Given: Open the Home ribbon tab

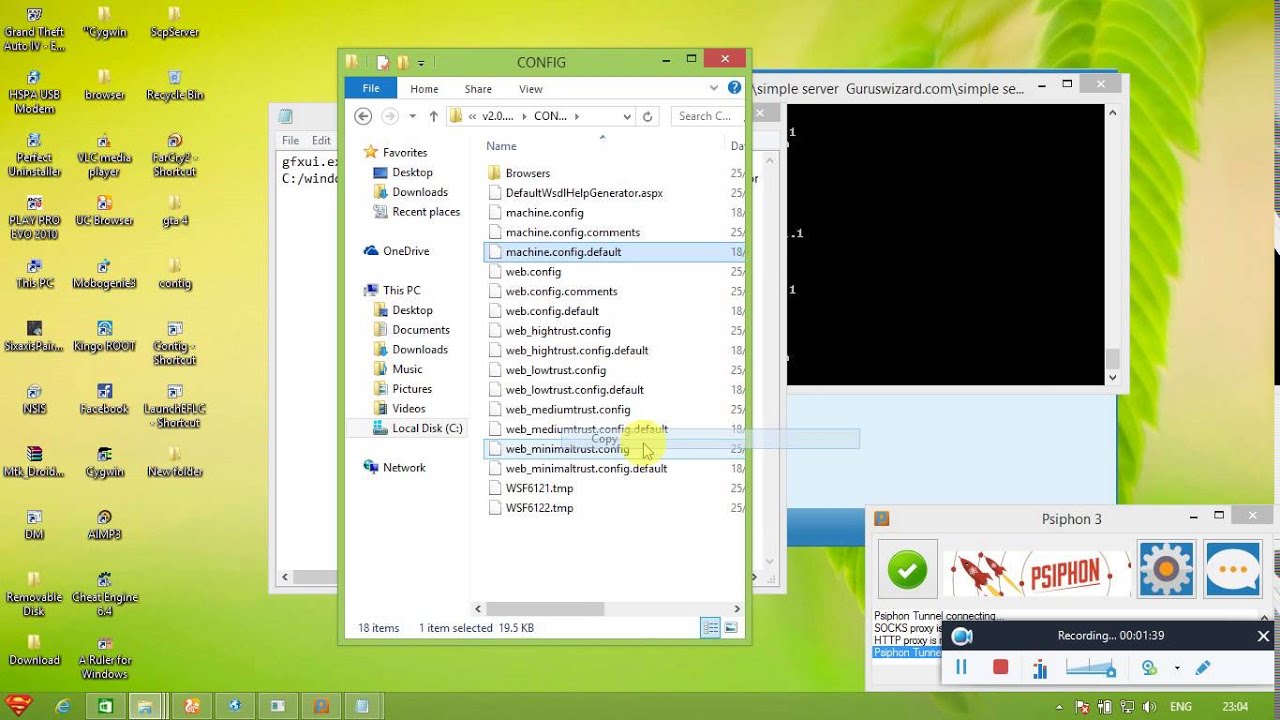Looking at the screenshot, I should tap(424, 89).
